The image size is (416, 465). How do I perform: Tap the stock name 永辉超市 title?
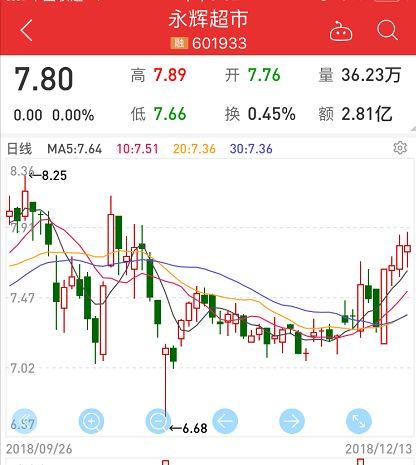point(208,18)
